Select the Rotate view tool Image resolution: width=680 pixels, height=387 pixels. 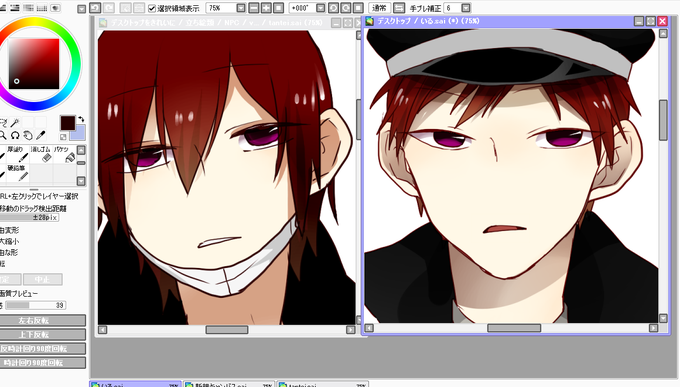(x=15, y=135)
